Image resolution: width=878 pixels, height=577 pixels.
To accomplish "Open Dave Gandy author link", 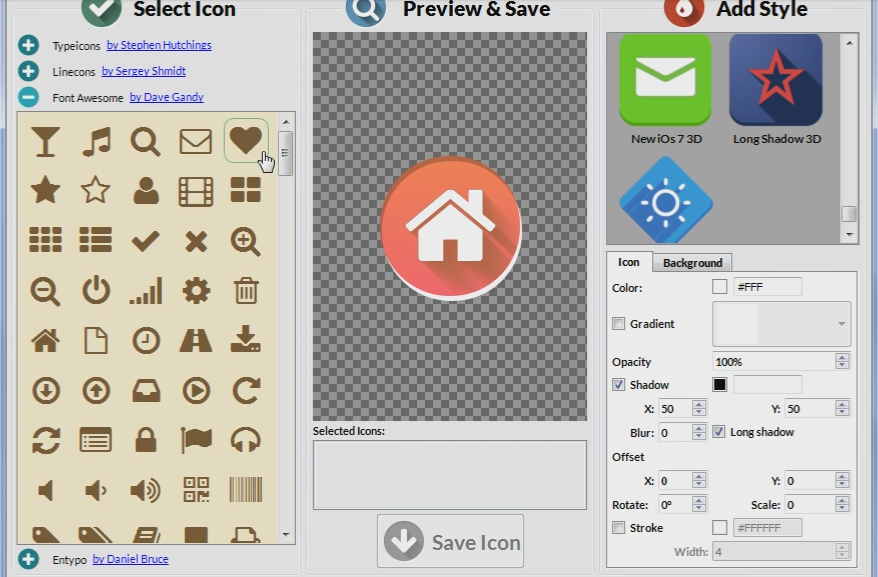I will coord(166,97).
